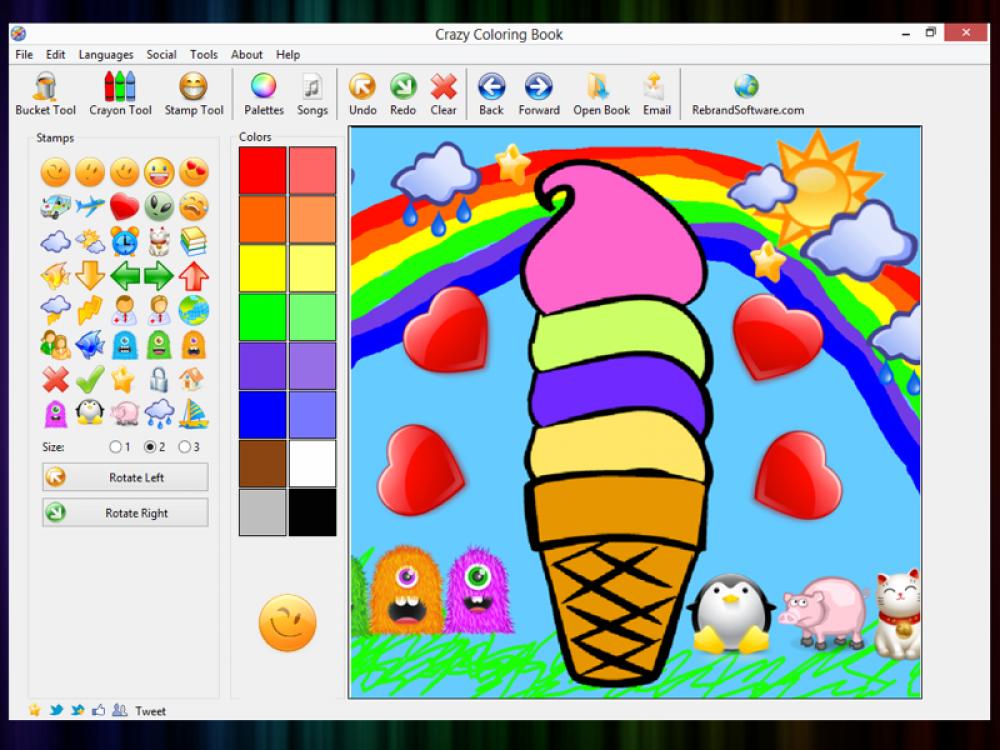The width and height of the screenshot is (1000, 750).
Task: Click the Tweet link at the bottom
Action: (150, 712)
